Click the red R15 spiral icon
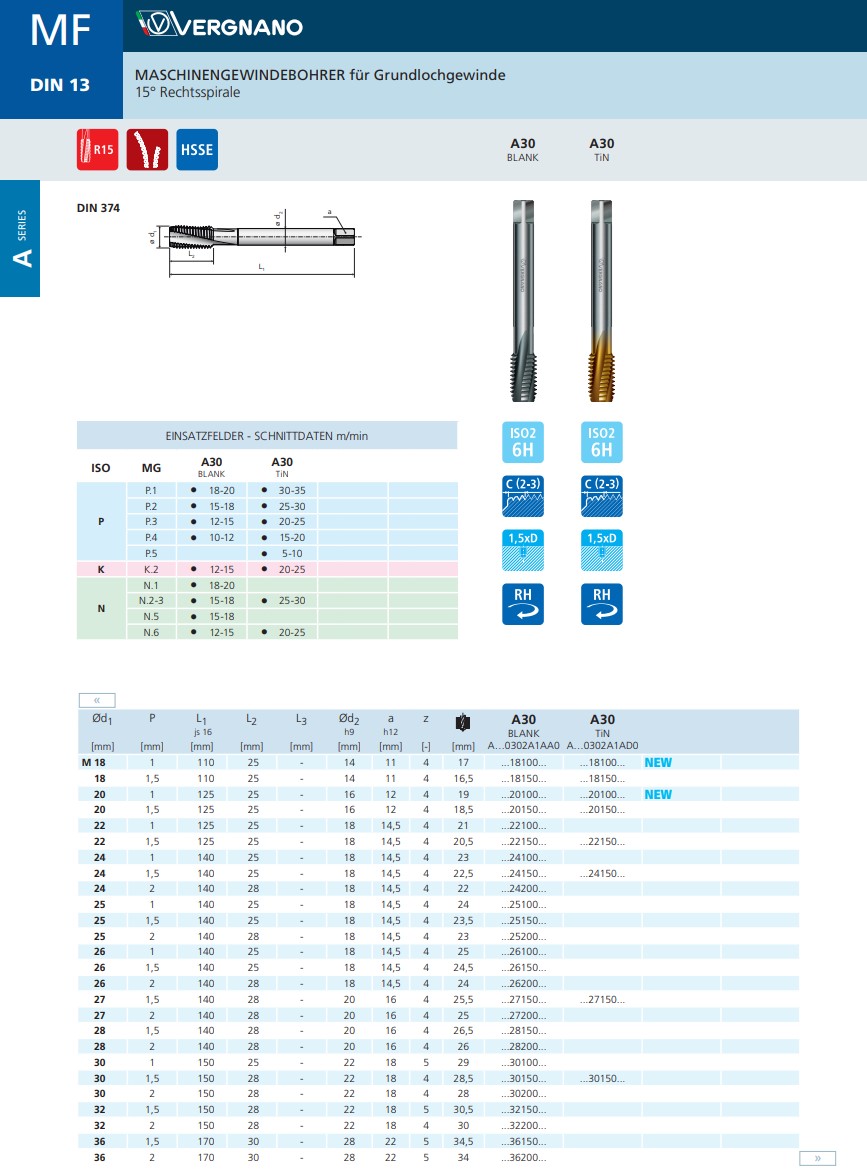Screen dimensions: 867x1173 click(x=97, y=150)
